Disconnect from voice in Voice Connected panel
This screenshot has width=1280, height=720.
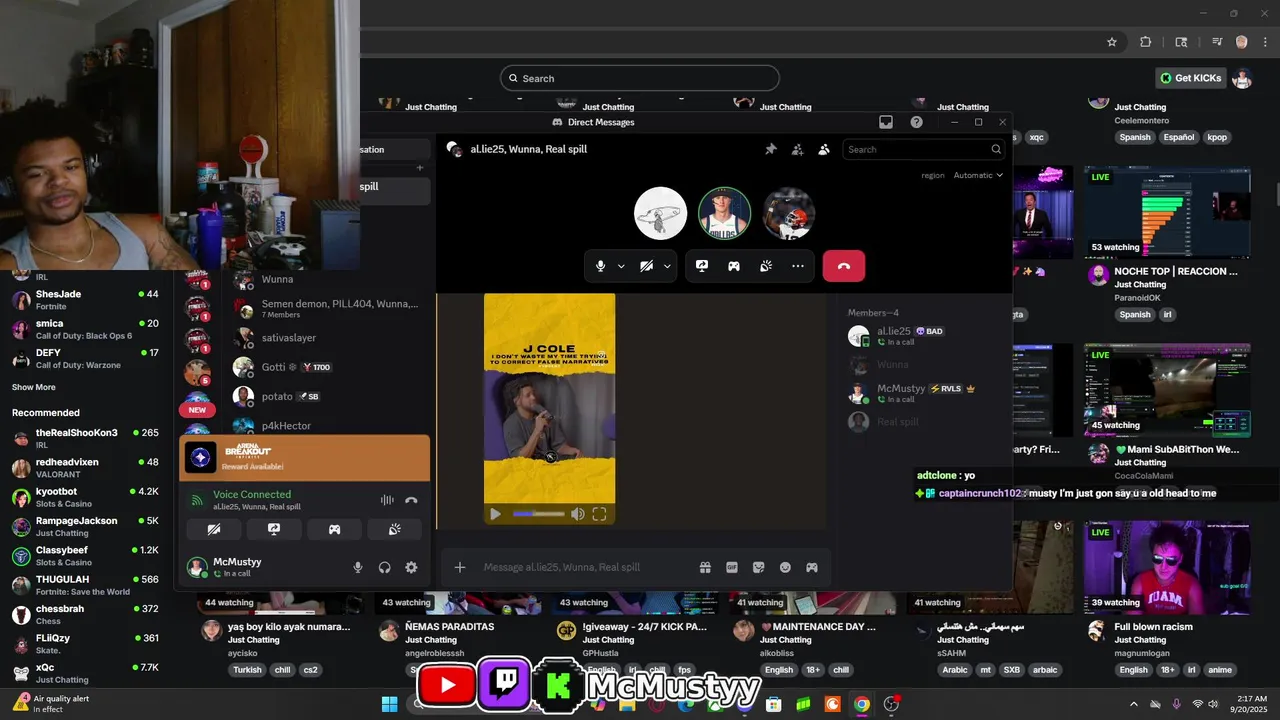411,500
